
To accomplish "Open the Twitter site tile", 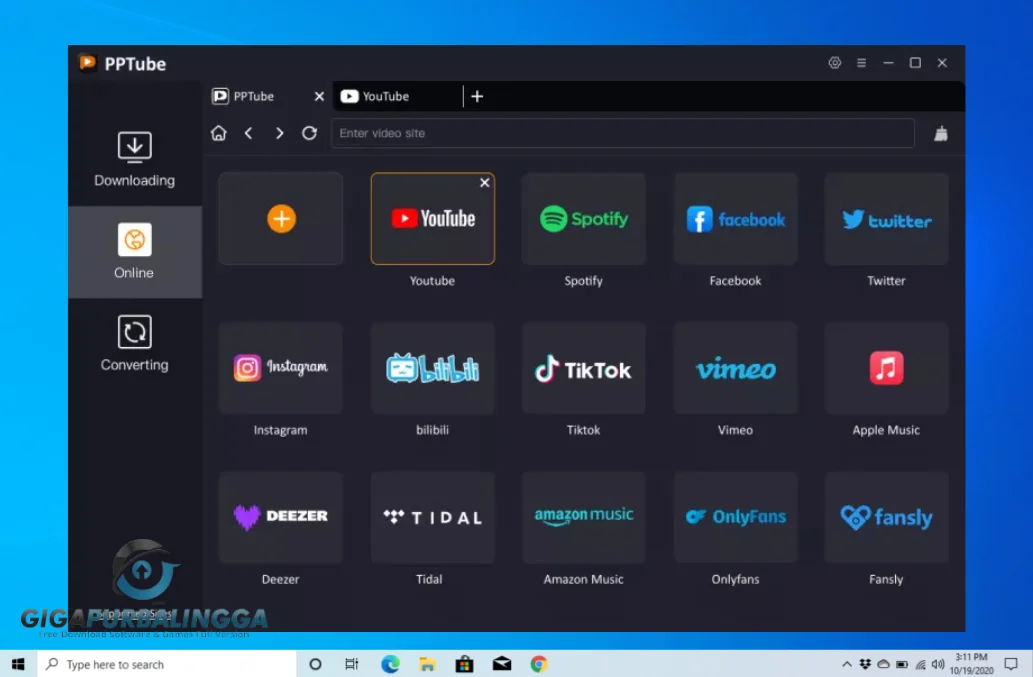I will (886, 219).
